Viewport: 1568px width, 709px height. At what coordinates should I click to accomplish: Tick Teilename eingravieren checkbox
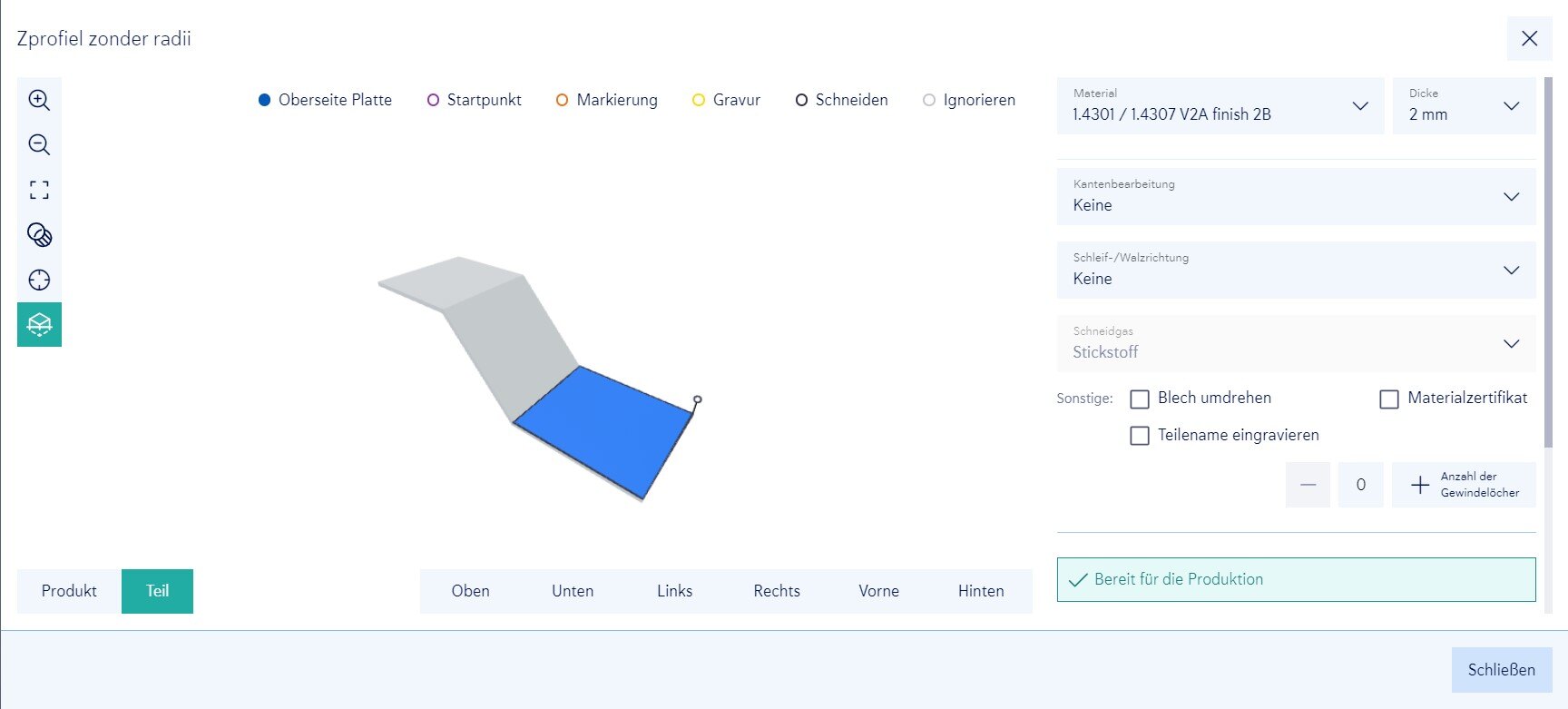1140,436
